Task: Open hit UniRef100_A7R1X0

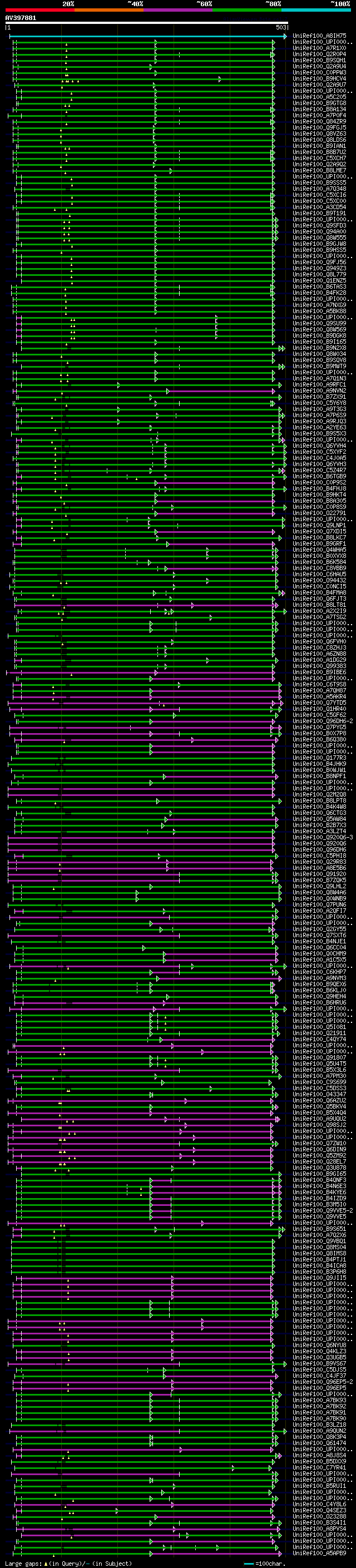Action: pyautogui.click(x=319, y=48)
